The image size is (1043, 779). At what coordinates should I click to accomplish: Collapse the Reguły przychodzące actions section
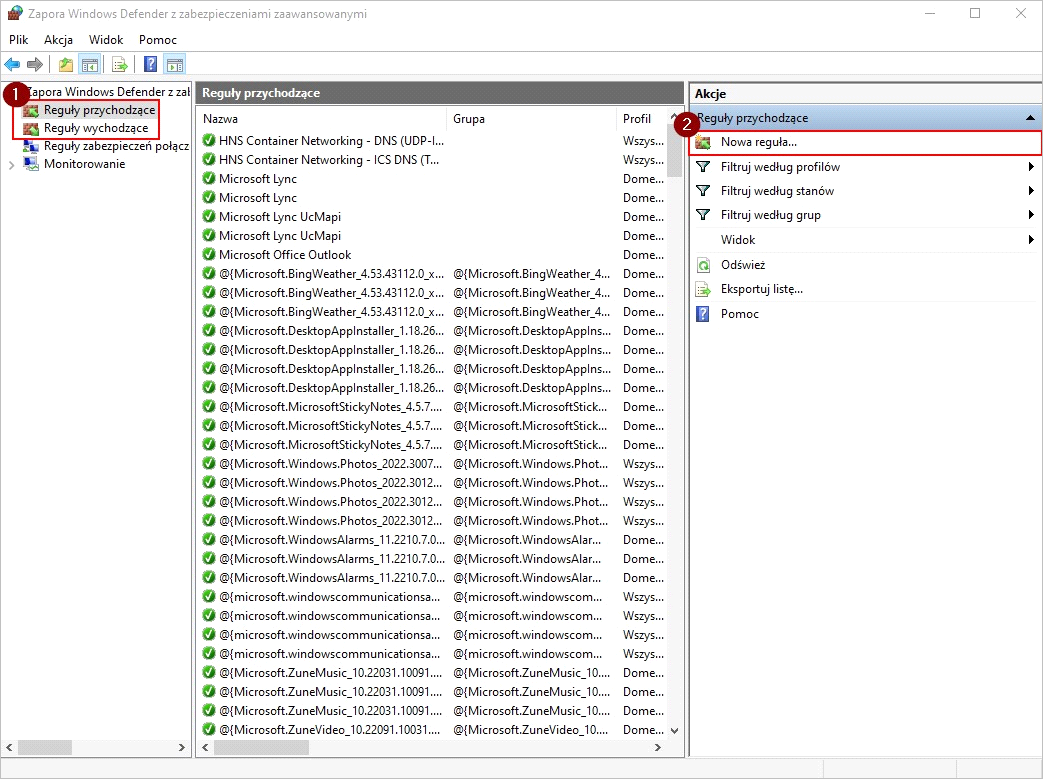[1030, 118]
